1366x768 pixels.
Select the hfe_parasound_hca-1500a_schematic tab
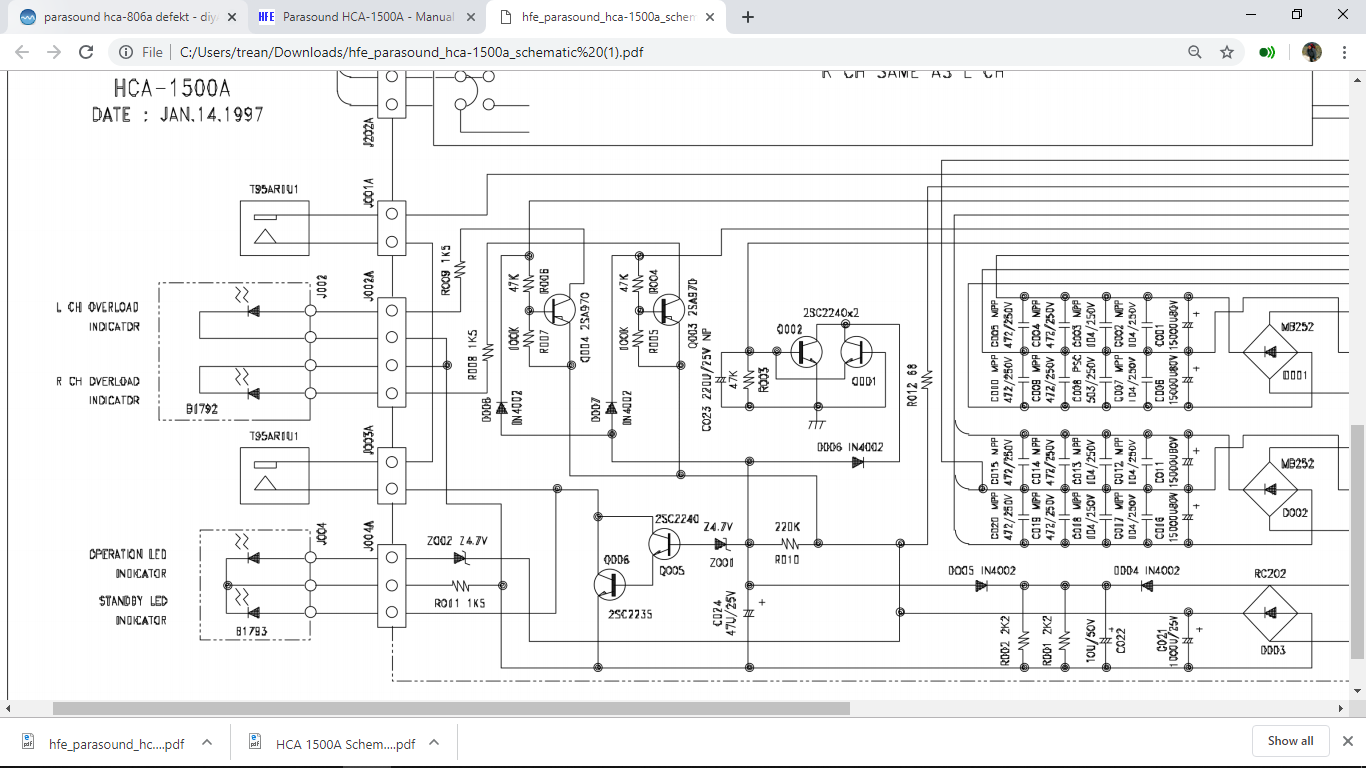coord(606,17)
